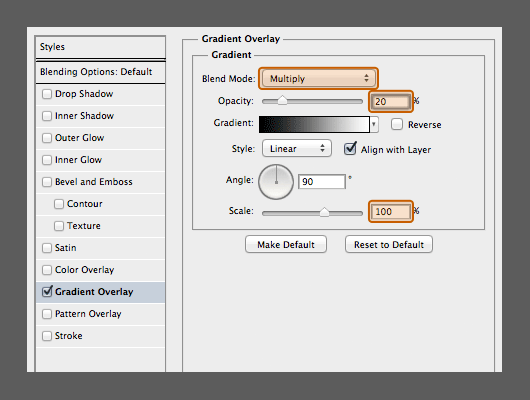
Task: Click the Make Default button
Action: tap(286, 244)
